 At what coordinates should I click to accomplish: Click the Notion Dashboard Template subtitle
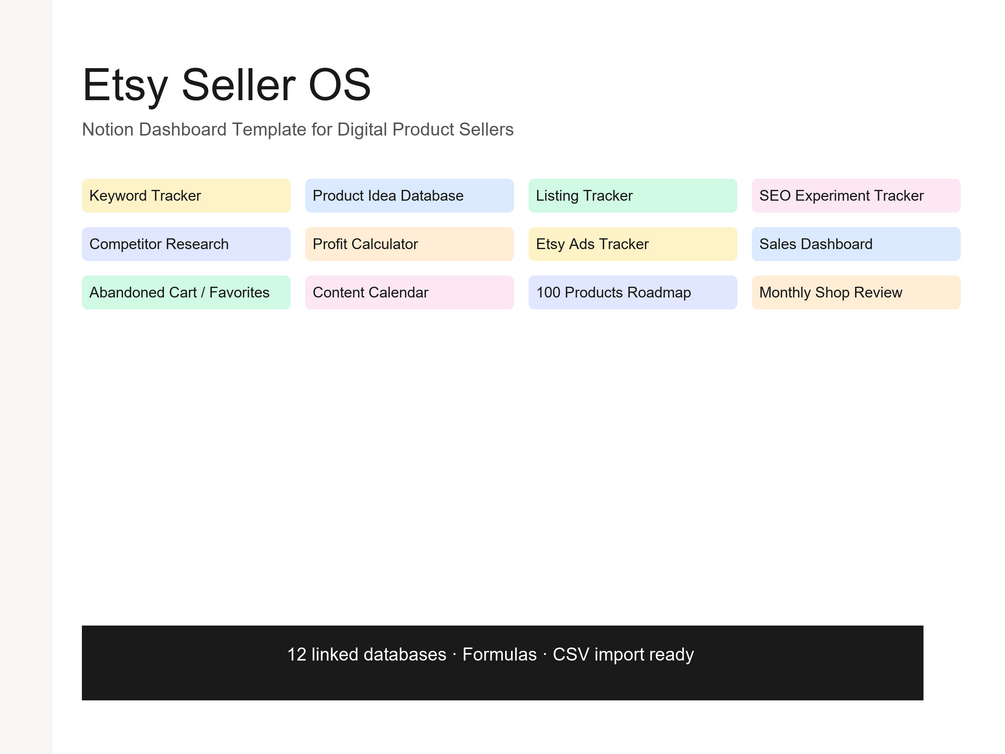click(x=297, y=130)
